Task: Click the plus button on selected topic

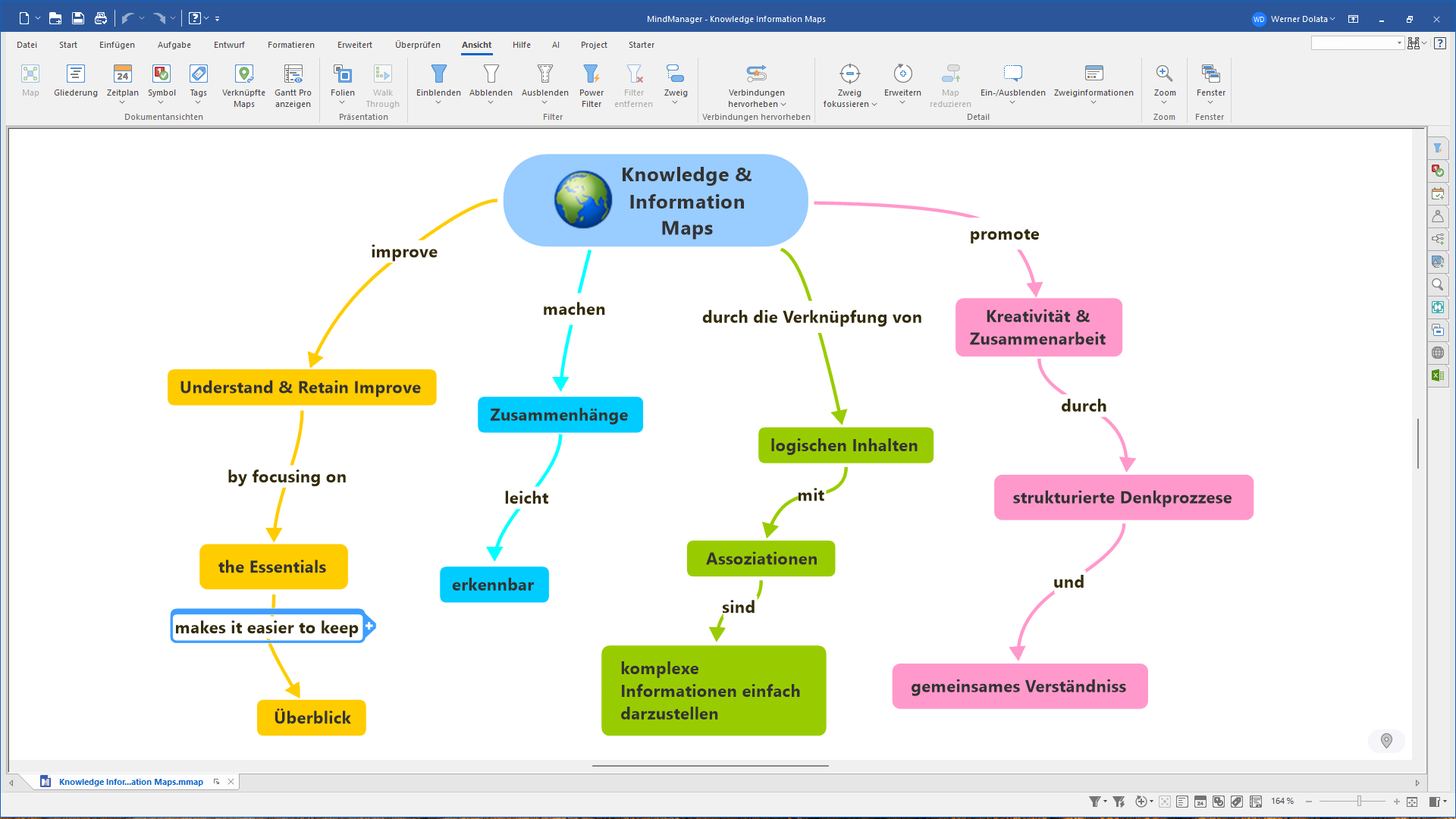Action: coord(369,626)
